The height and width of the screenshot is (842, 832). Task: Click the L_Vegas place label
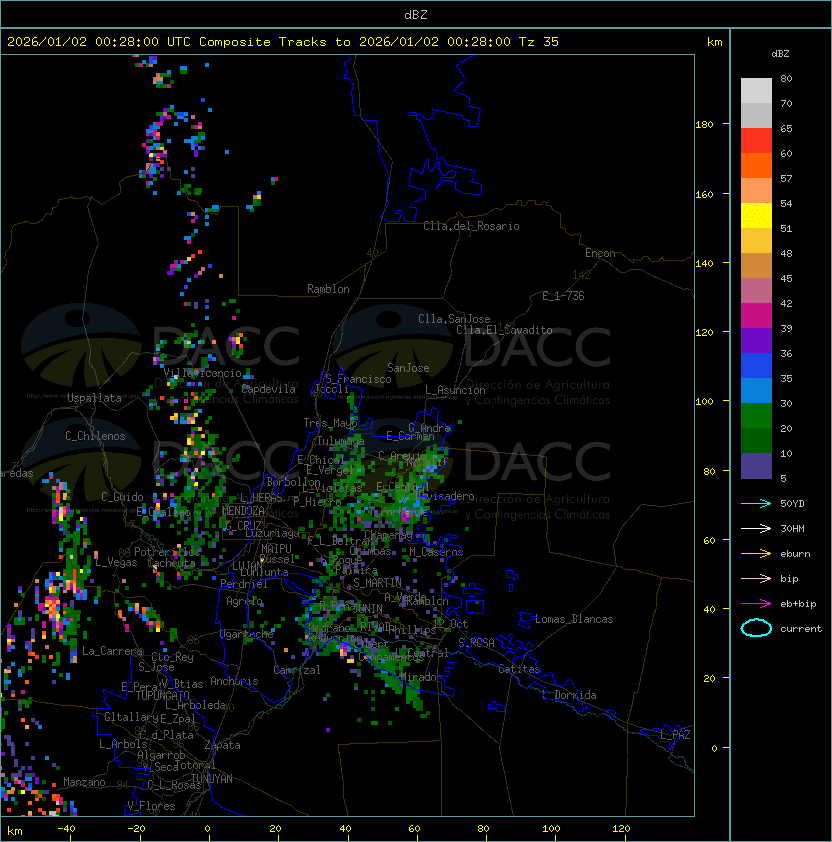point(116,562)
